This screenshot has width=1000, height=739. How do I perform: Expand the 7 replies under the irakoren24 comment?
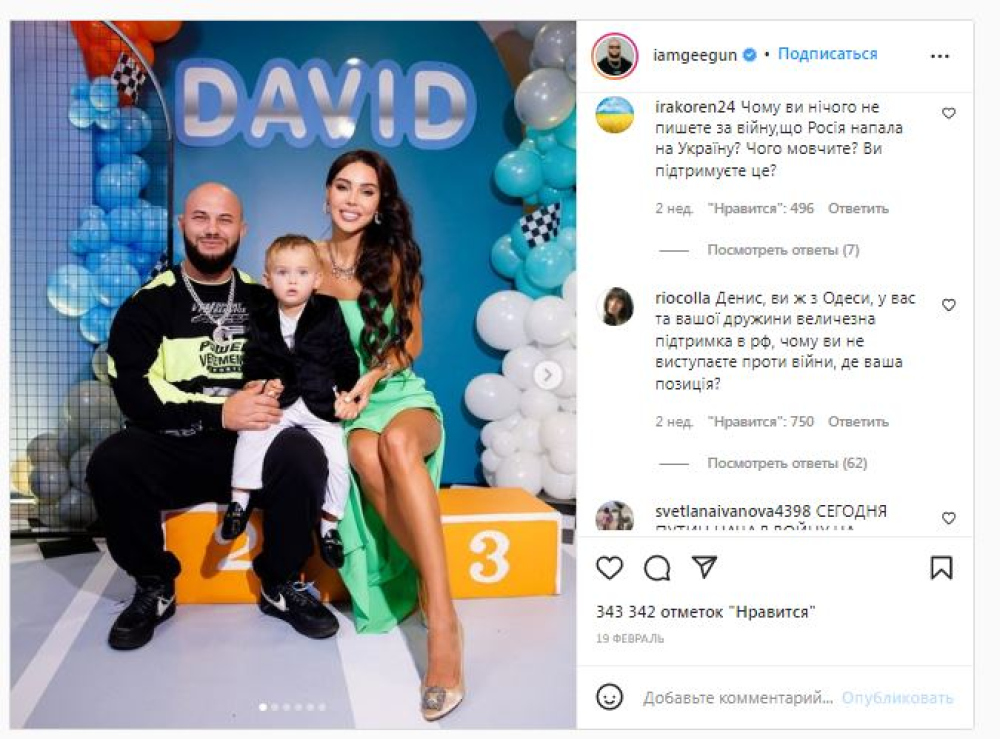783,250
